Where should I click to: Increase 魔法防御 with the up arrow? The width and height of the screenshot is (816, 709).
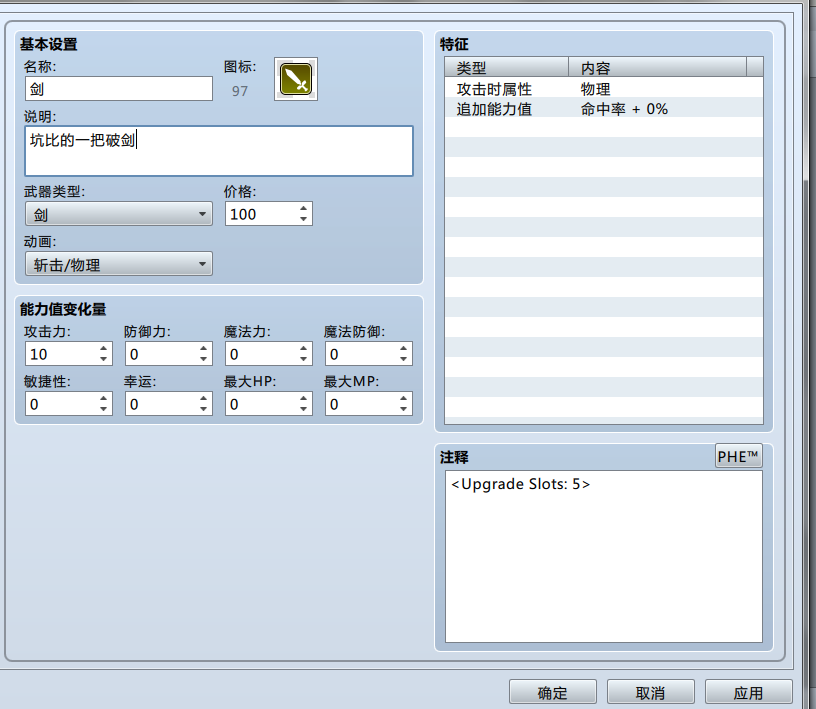tap(403, 348)
